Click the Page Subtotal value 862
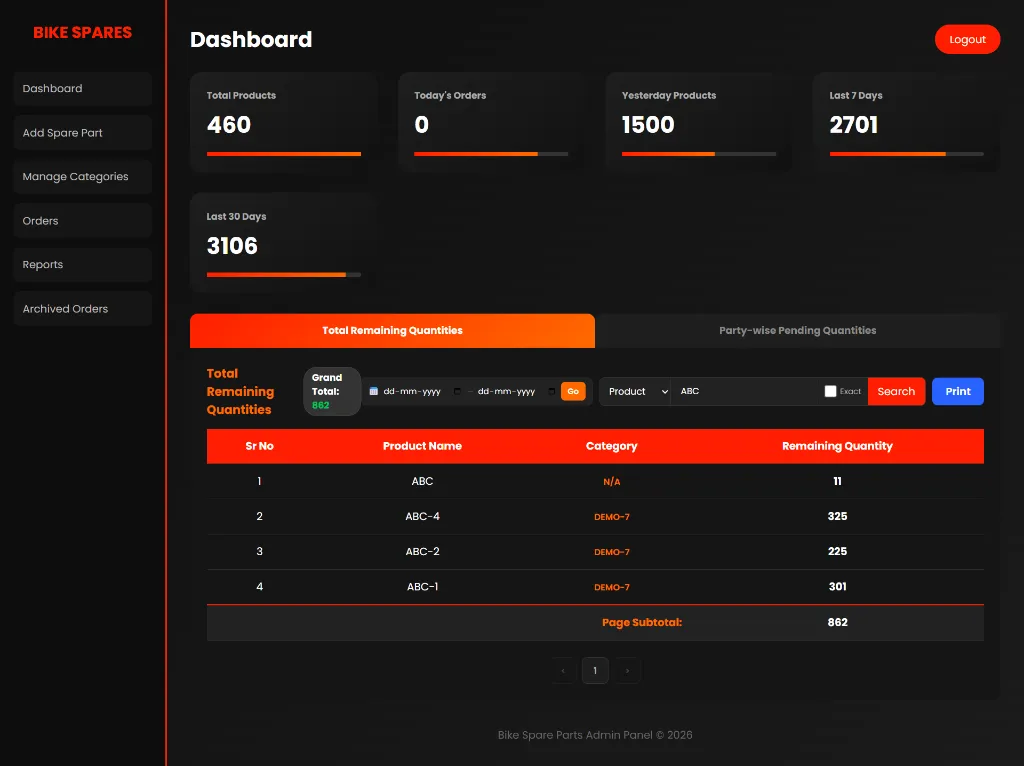 pyautogui.click(x=837, y=623)
